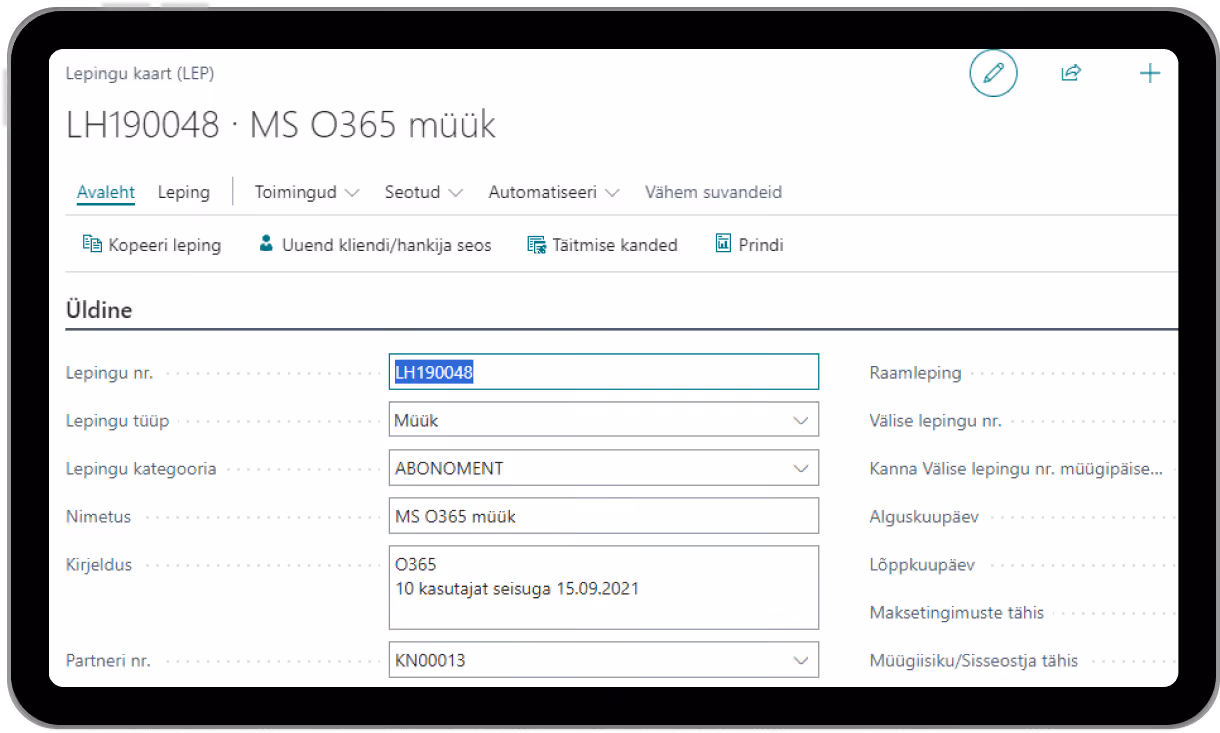Click the Alguskuupäev label

point(924,517)
